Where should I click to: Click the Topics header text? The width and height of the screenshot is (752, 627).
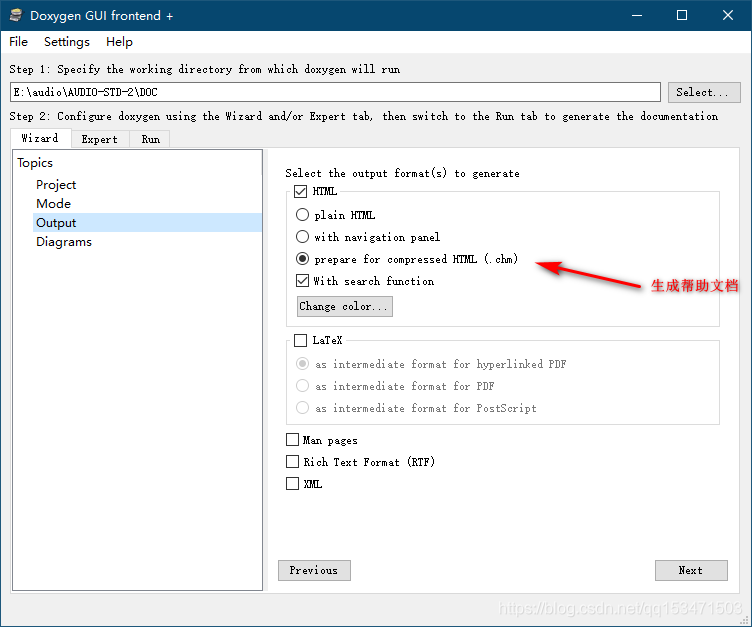pos(35,163)
